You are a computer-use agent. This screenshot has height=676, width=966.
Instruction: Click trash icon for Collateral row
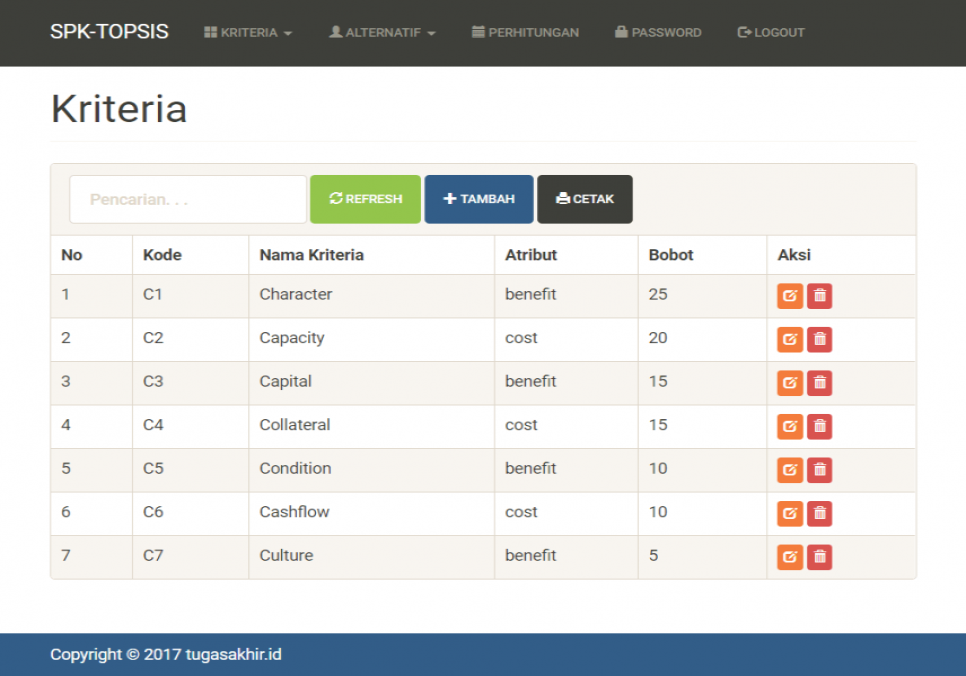point(820,427)
